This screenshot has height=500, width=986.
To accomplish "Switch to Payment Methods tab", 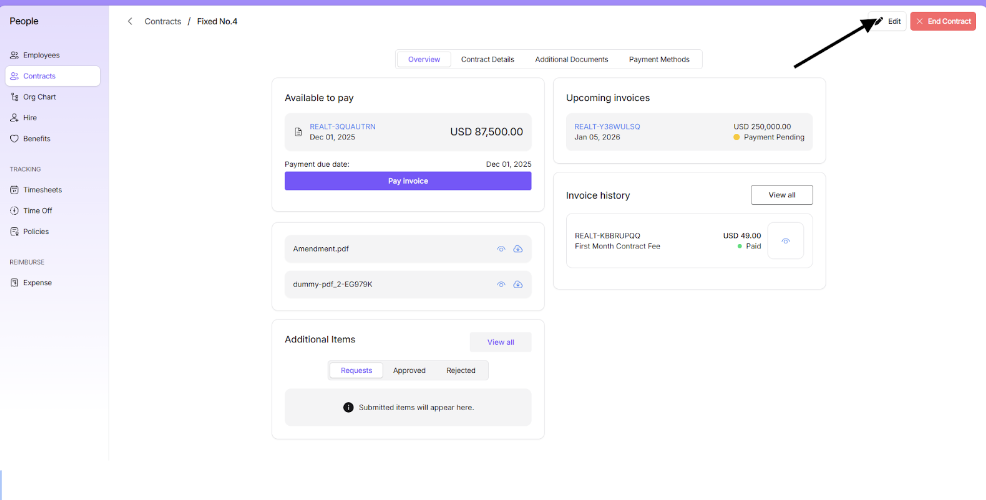I will click(659, 60).
